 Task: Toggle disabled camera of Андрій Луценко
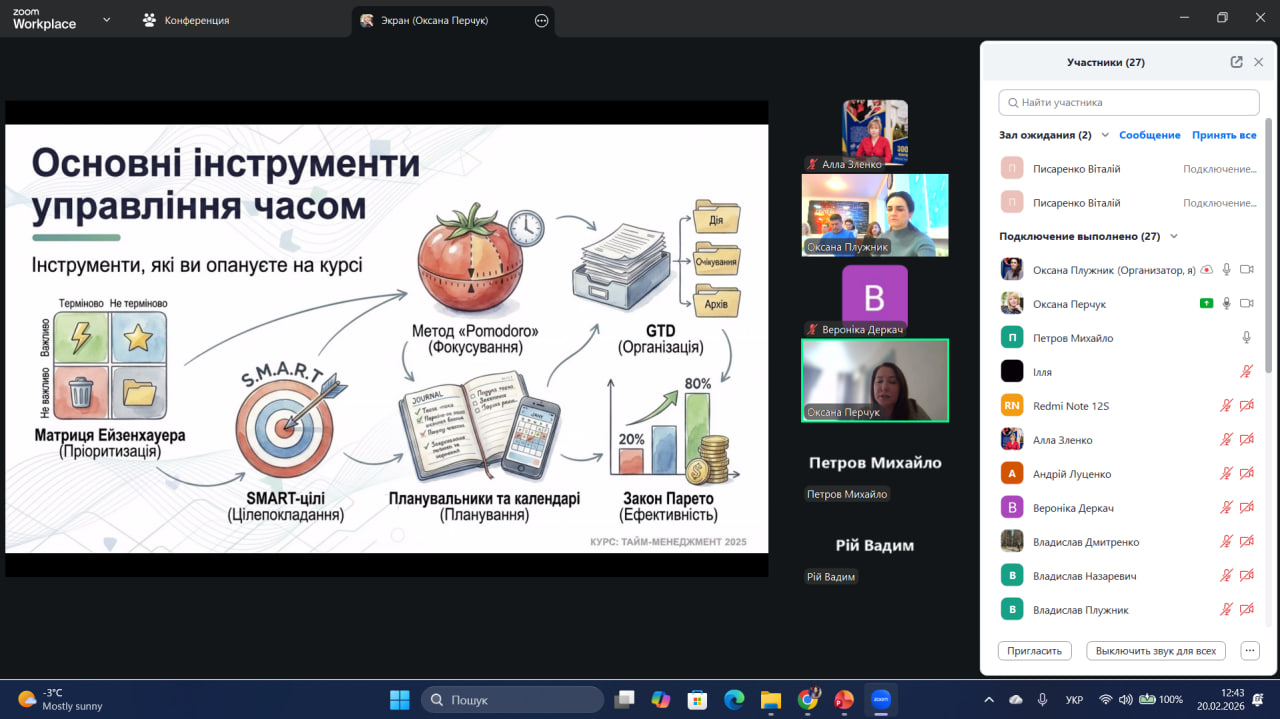(1246, 474)
